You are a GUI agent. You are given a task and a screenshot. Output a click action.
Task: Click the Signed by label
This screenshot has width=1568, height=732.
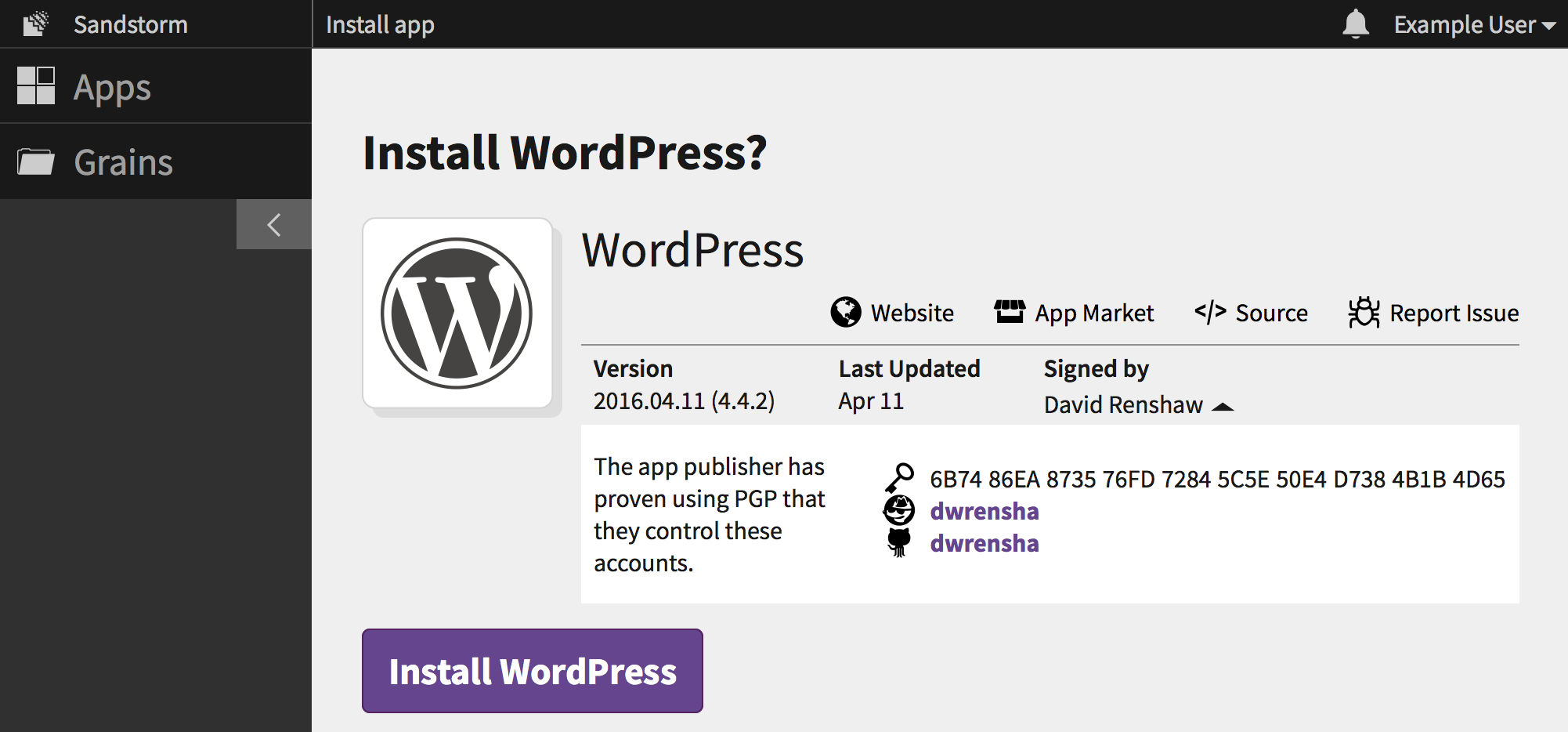[x=1096, y=369]
